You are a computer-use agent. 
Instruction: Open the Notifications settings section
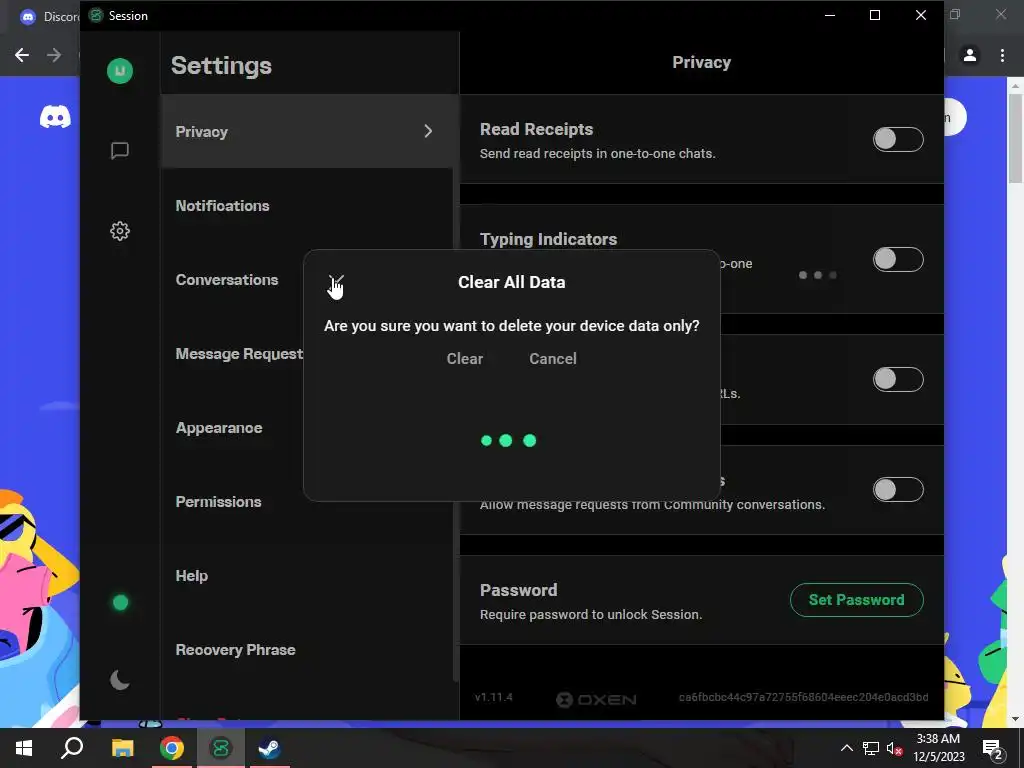[x=306, y=206]
